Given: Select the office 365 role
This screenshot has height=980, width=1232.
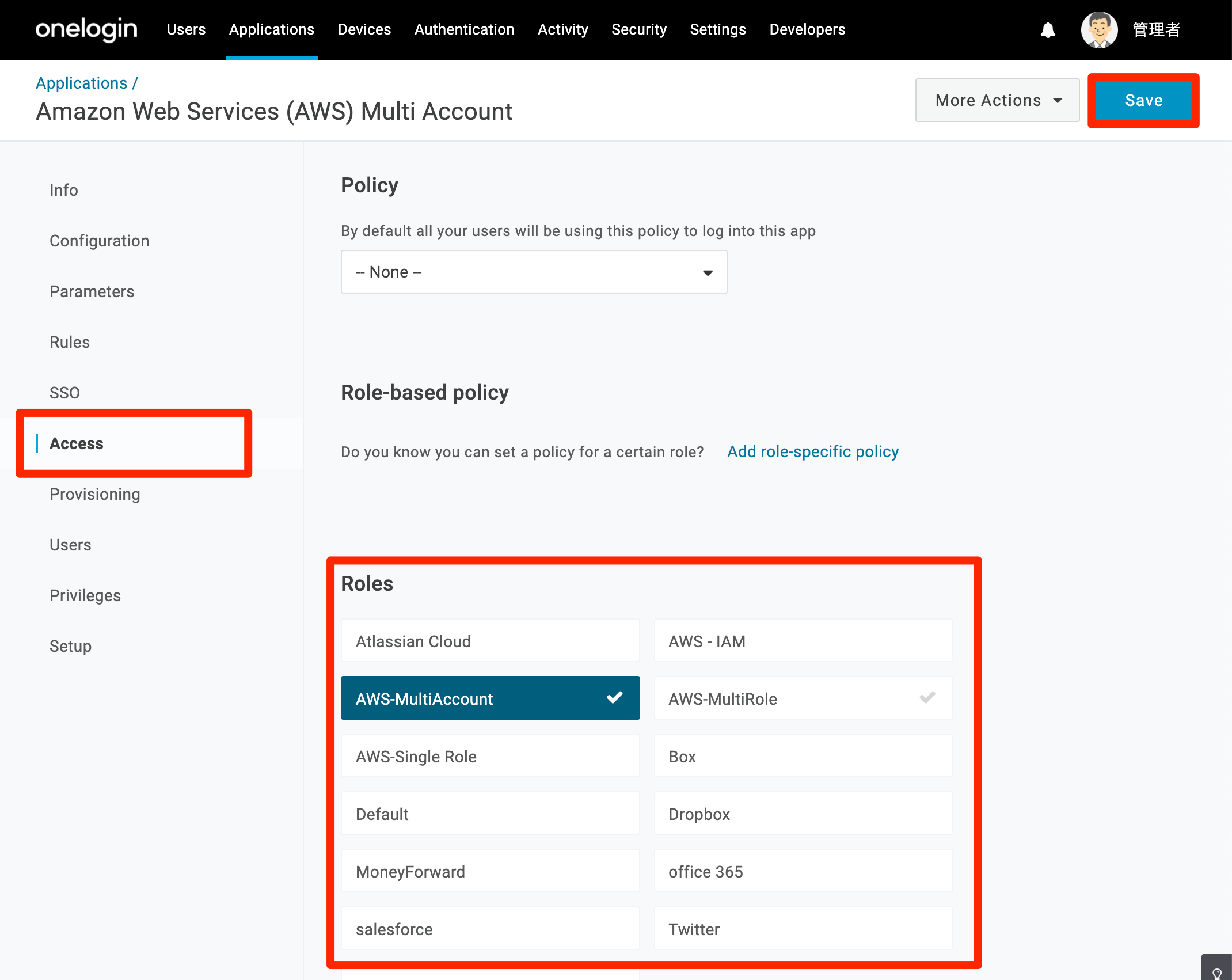Looking at the screenshot, I should click(x=803, y=871).
